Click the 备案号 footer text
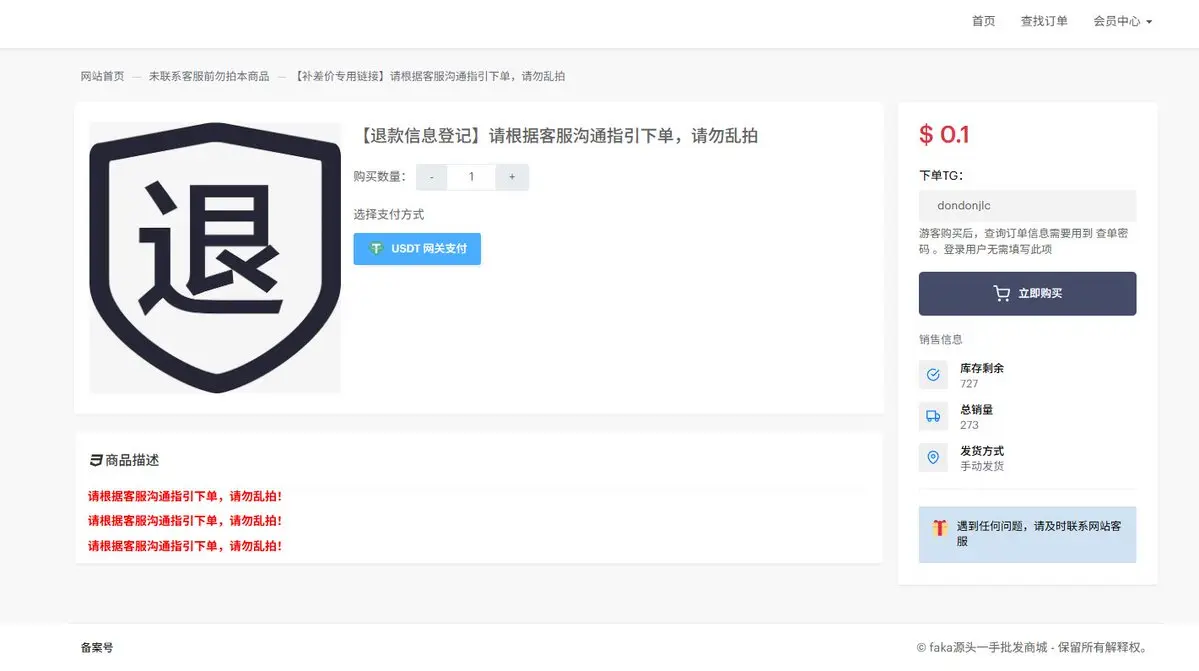The width and height of the screenshot is (1199, 671). 97,648
